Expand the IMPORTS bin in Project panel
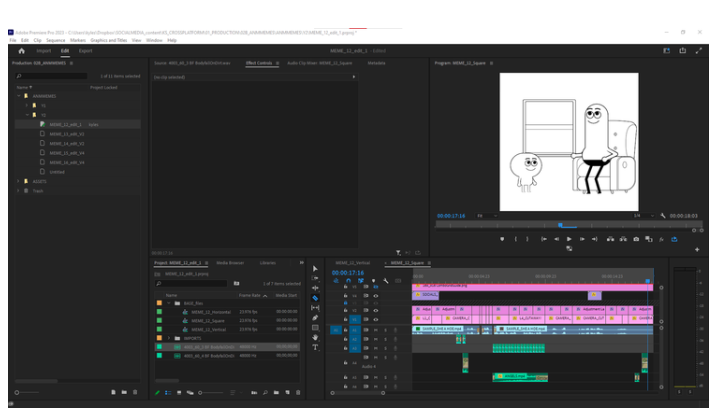Viewport: 715px width, 413px height. pyautogui.click(x=169, y=338)
